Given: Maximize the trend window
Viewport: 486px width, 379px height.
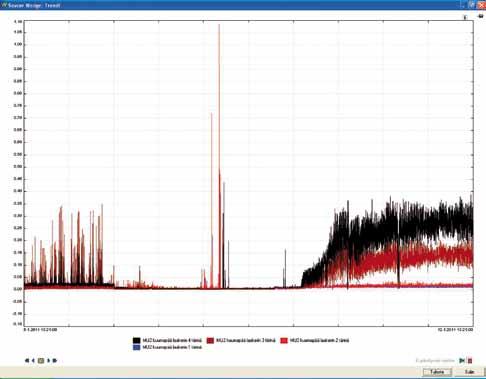Looking at the screenshot, I should tap(472, 5).
